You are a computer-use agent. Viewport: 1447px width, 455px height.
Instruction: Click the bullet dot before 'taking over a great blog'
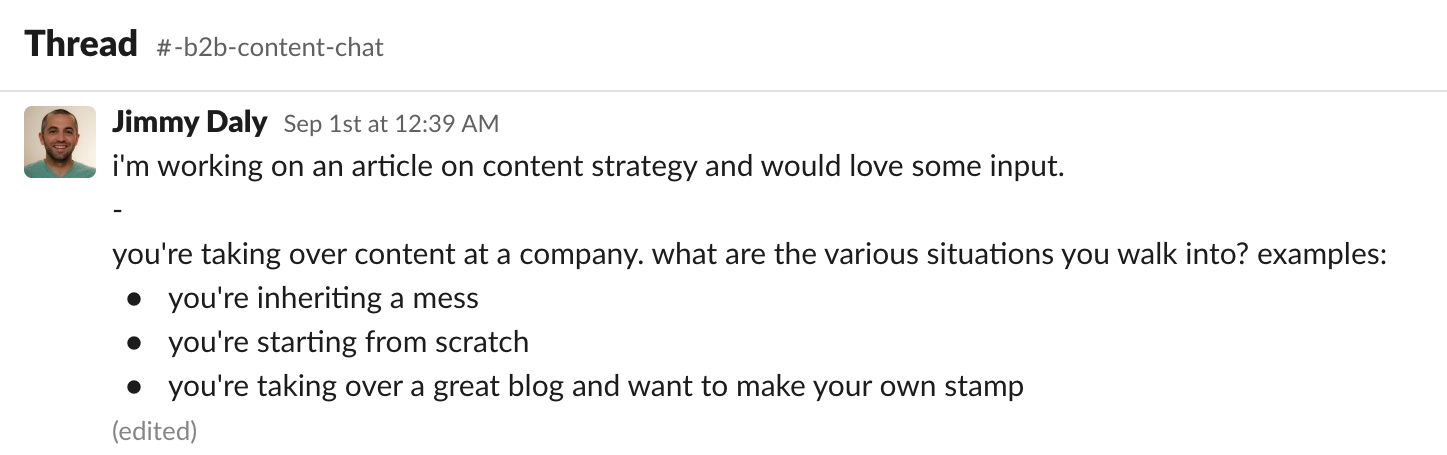click(x=133, y=387)
